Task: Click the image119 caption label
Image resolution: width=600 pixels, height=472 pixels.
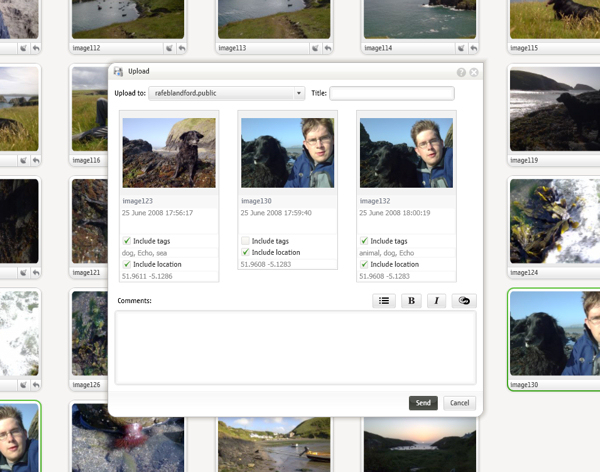Action: click(524, 160)
